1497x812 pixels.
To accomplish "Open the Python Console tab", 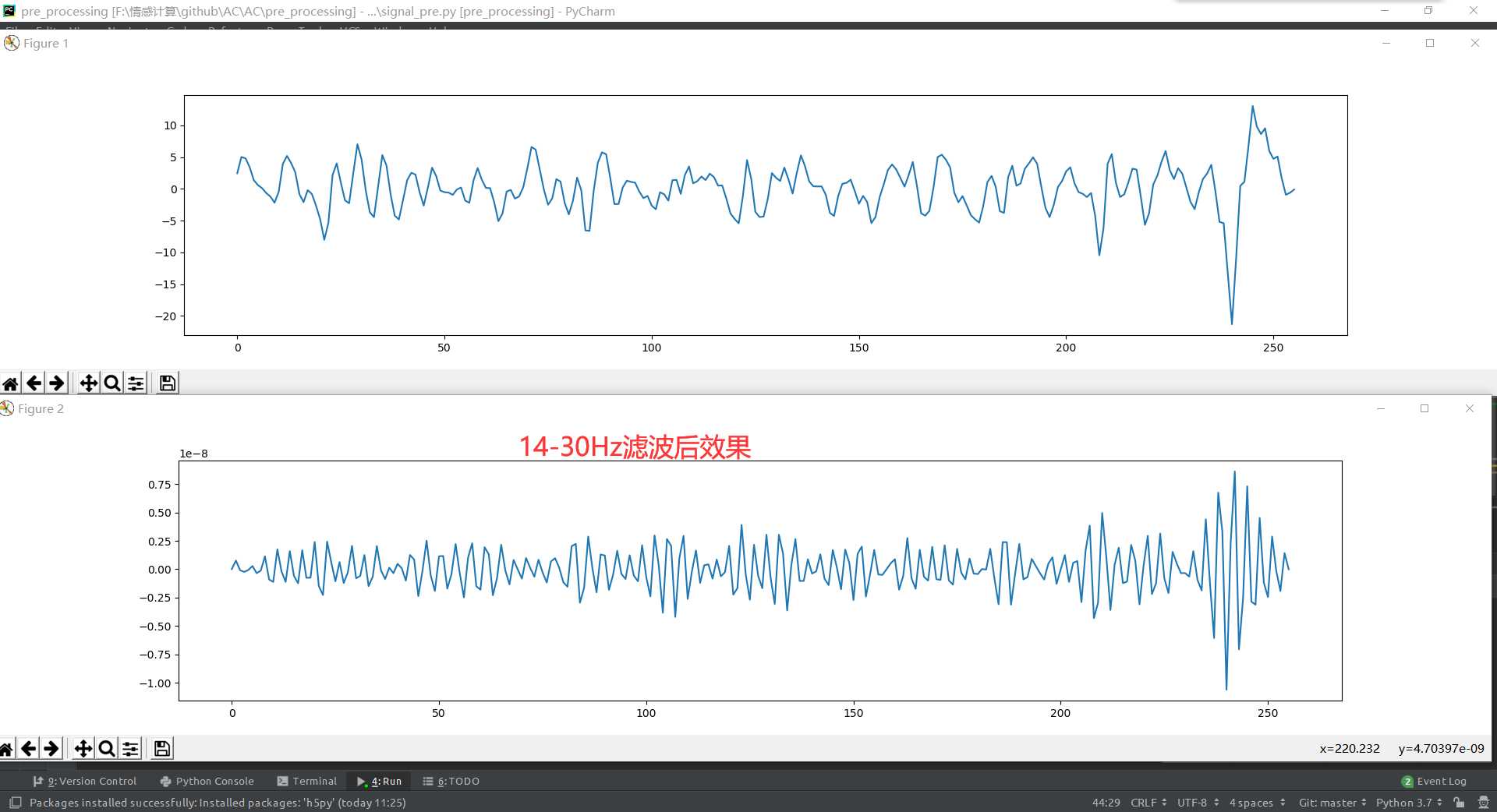I will click(207, 781).
